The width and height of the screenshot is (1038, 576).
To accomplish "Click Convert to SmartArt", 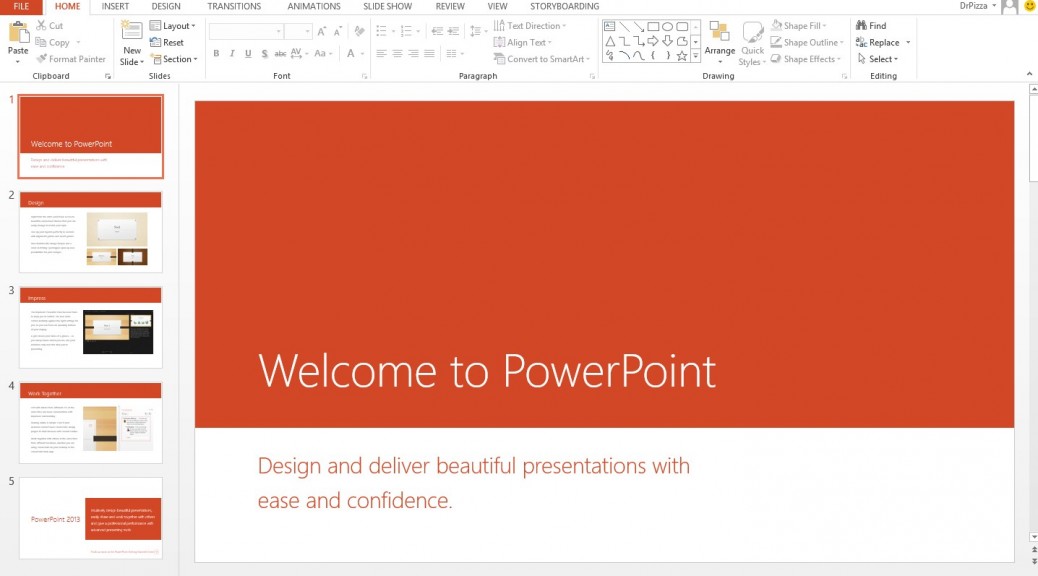I will 542,59.
